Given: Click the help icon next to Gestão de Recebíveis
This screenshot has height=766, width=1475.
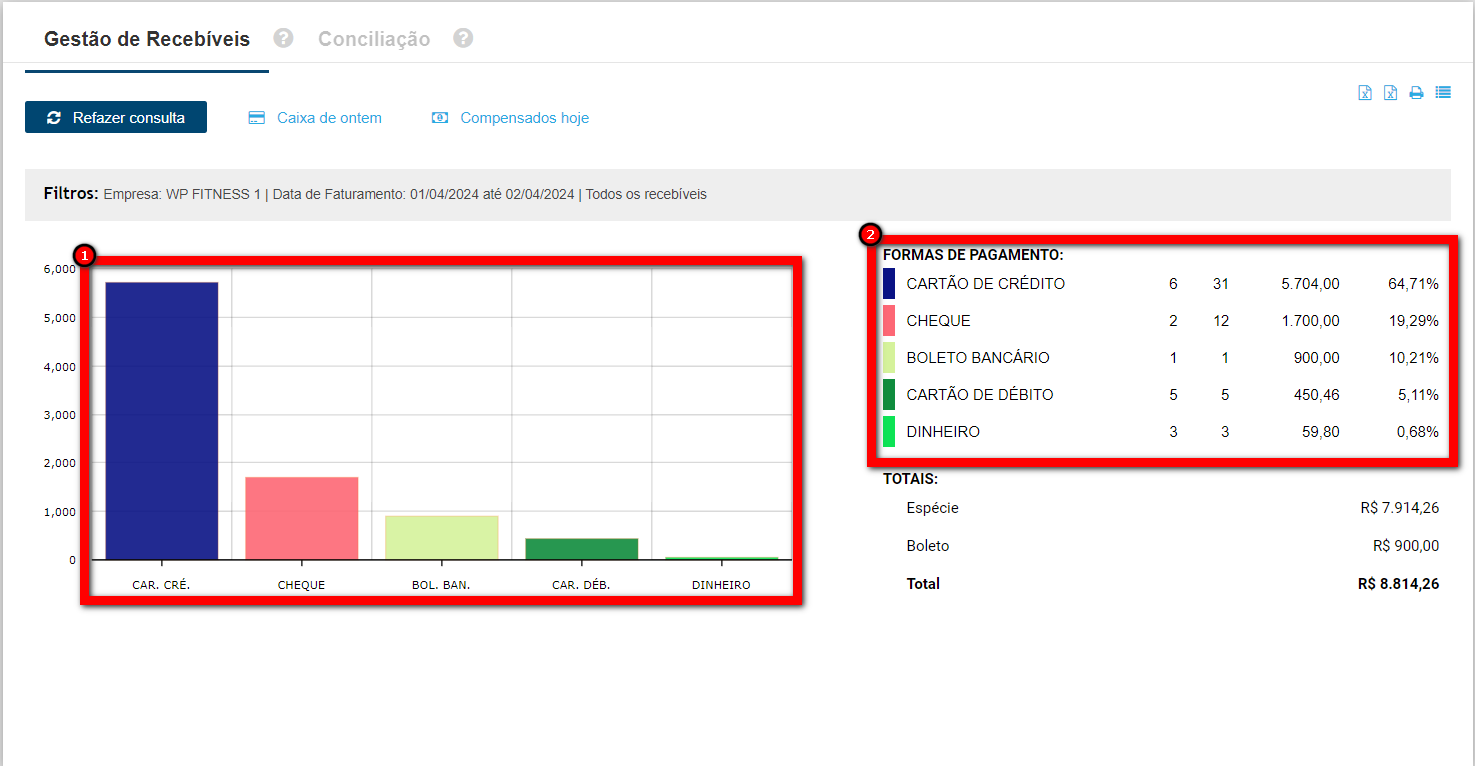Looking at the screenshot, I should click(x=283, y=38).
